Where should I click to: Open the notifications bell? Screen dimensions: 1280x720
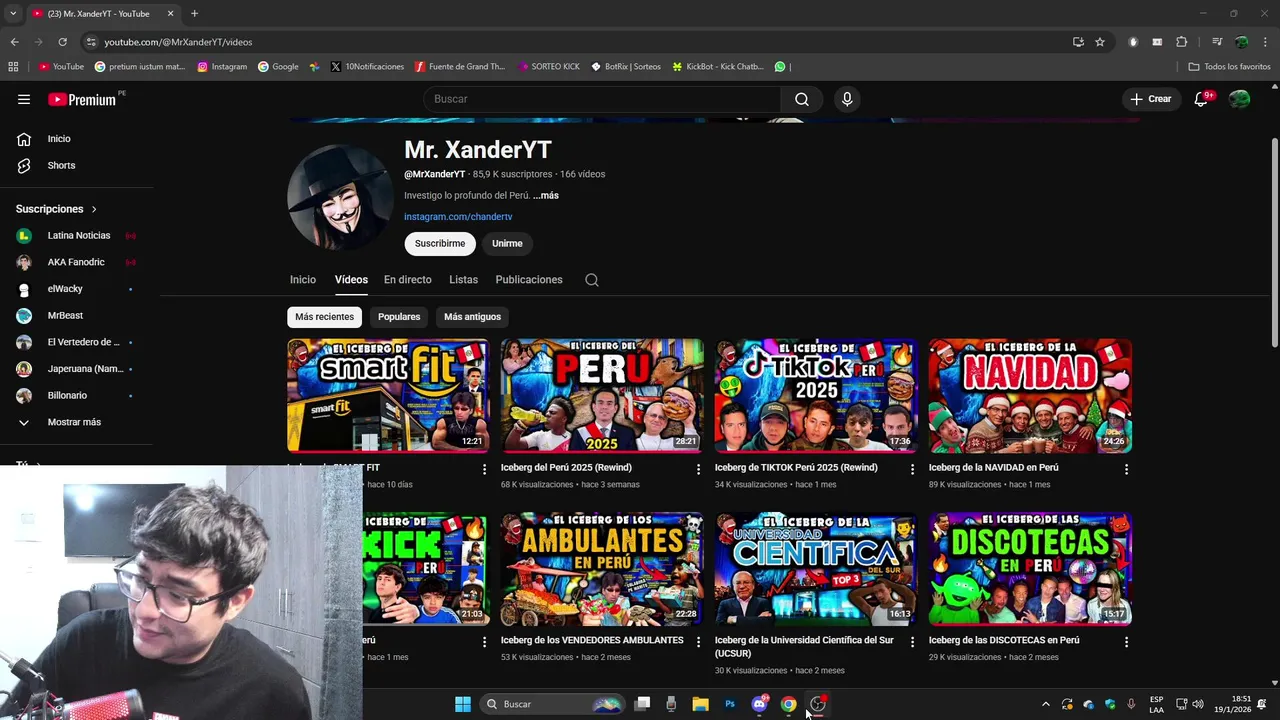pyautogui.click(x=1201, y=99)
